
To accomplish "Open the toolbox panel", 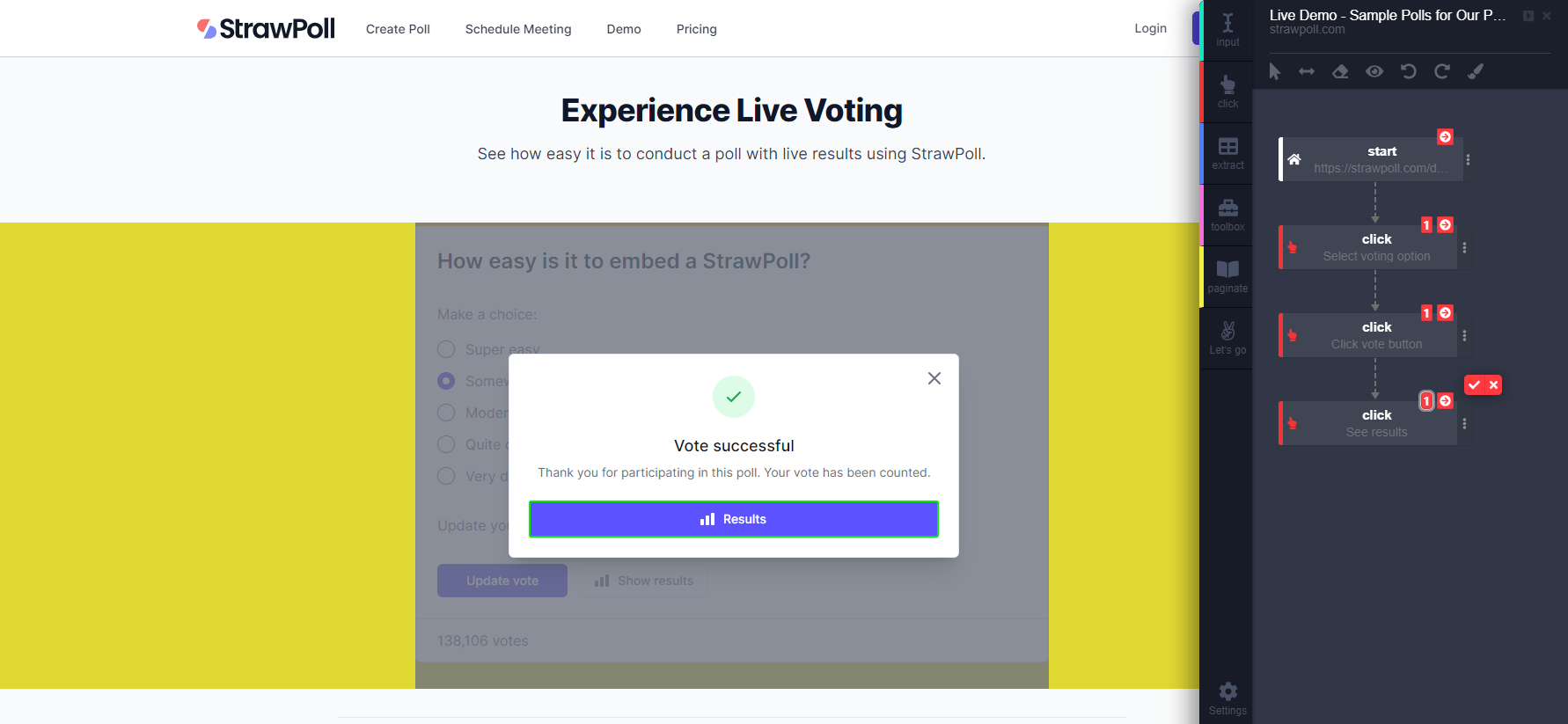I will pos(1227,214).
